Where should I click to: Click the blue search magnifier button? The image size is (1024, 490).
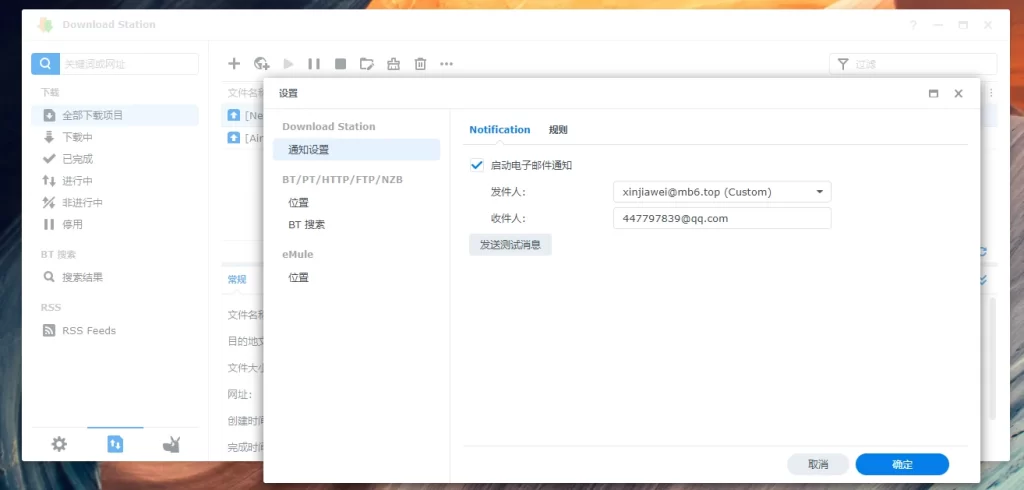[45, 64]
